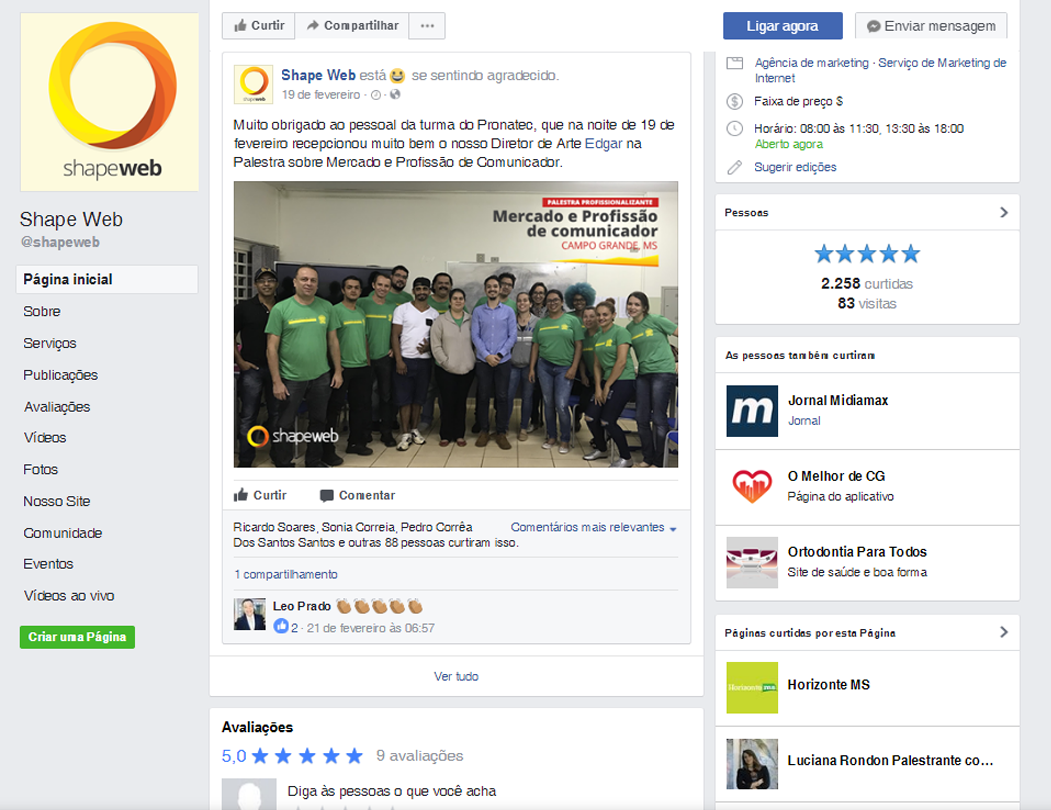This screenshot has width=1051, height=810.
Task: Expand Pessoas section chevron
Action: pyautogui.click(x=1003, y=213)
